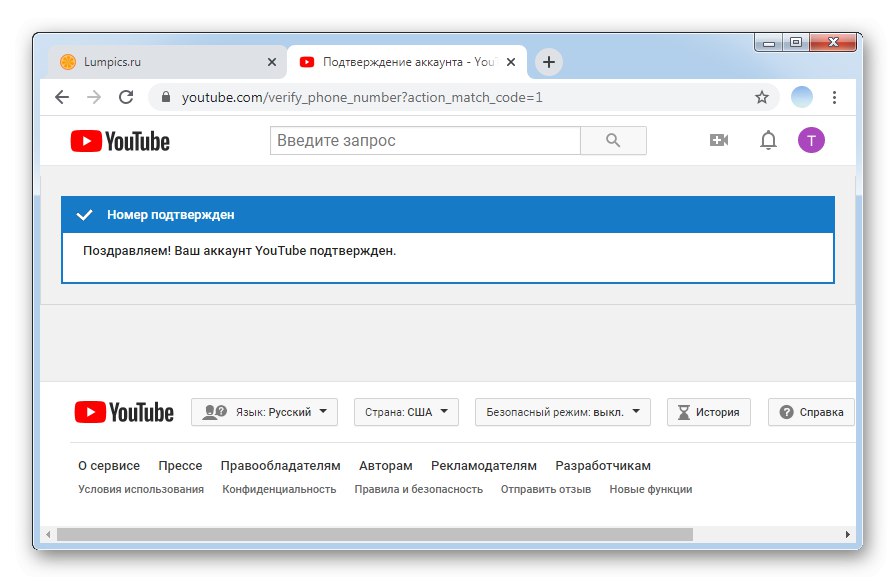
Task: Expand the Страна: США dropdown
Action: coord(406,412)
